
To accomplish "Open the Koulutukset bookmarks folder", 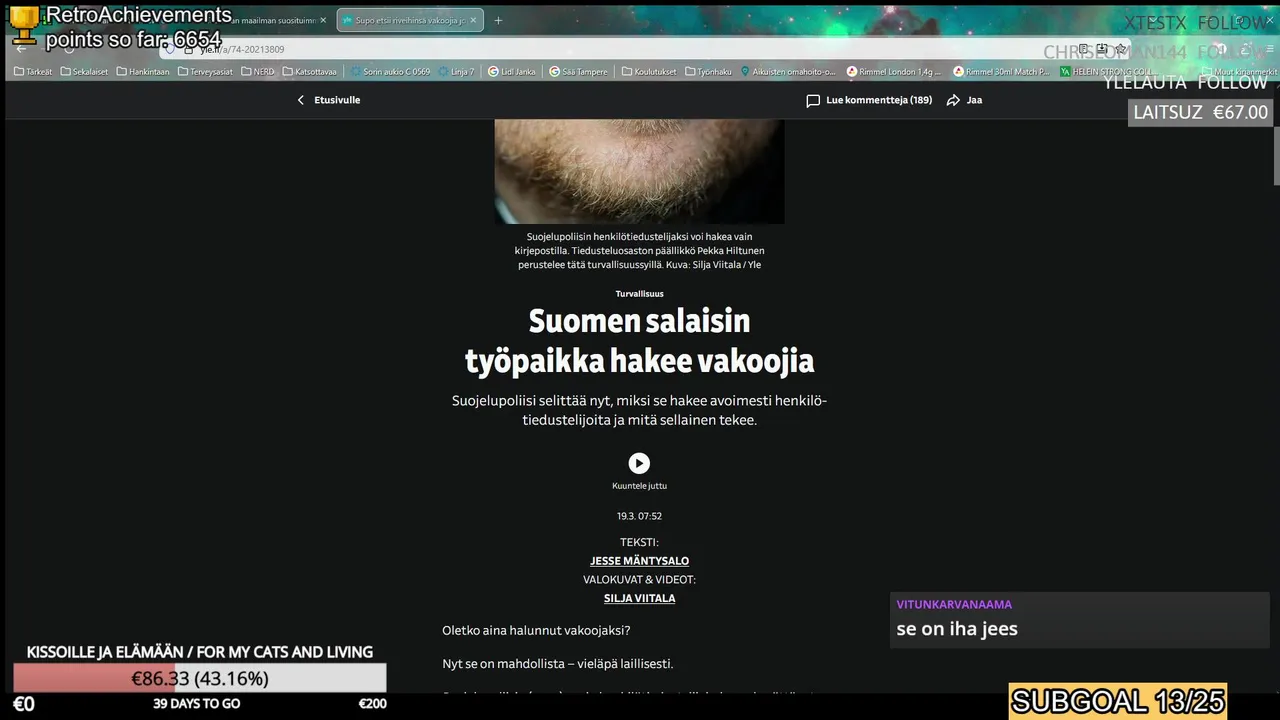I will pos(648,72).
